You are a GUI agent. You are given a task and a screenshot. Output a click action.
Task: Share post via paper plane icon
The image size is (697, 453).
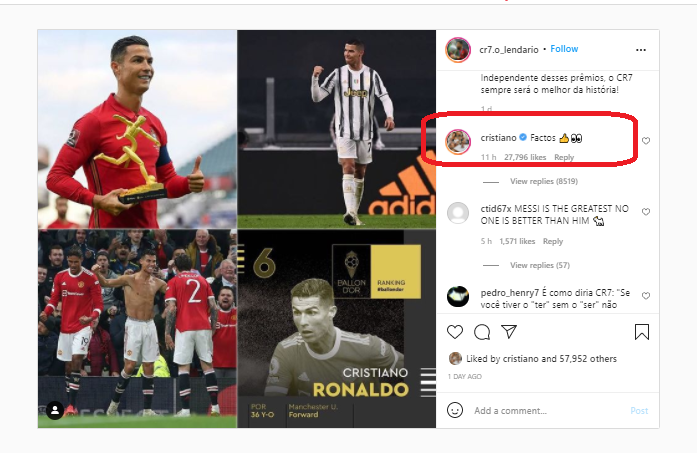pyautogui.click(x=509, y=332)
